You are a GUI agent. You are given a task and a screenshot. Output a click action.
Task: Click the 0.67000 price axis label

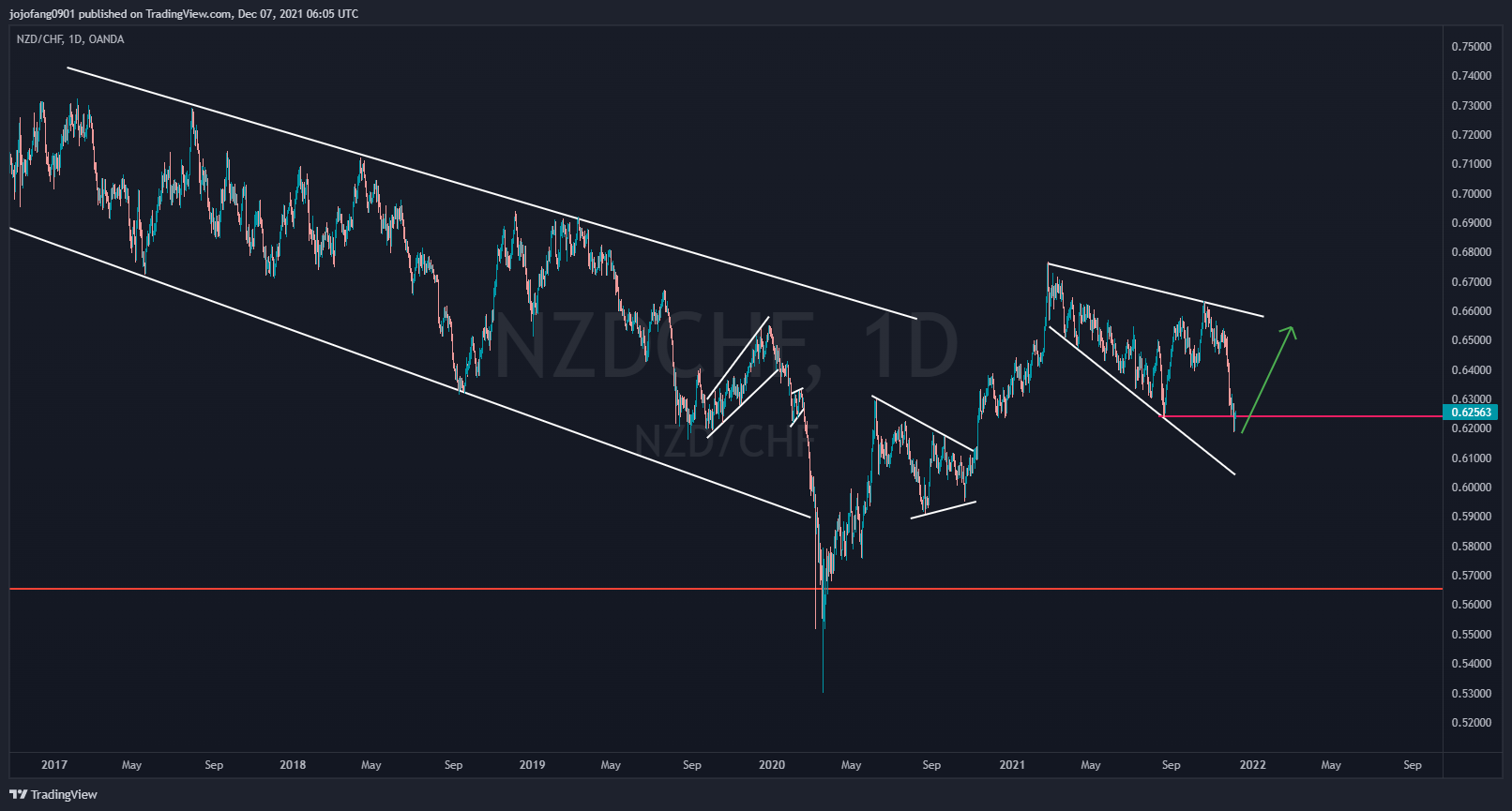[1471, 282]
